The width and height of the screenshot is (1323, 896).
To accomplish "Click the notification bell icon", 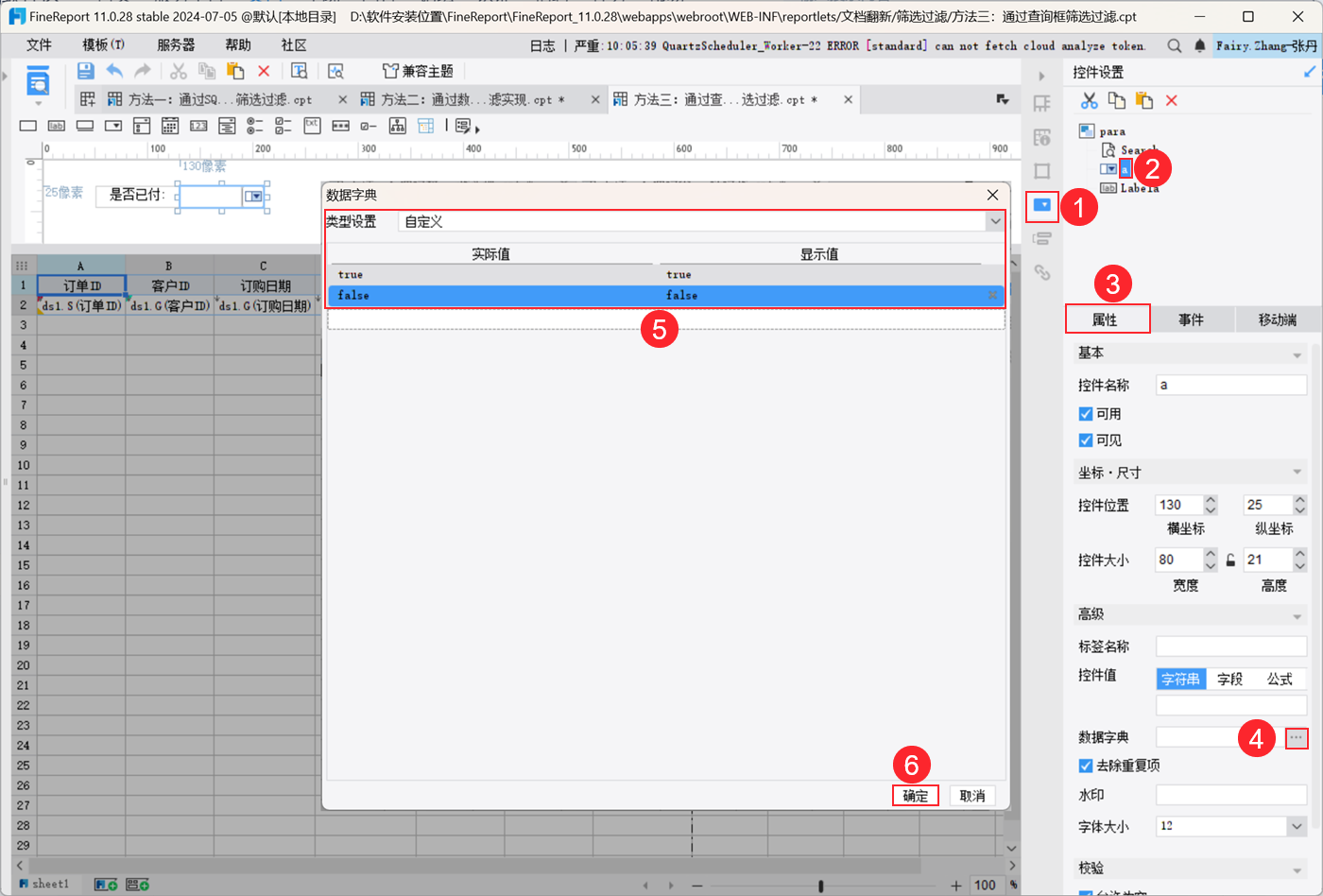I will [1199, 45].
